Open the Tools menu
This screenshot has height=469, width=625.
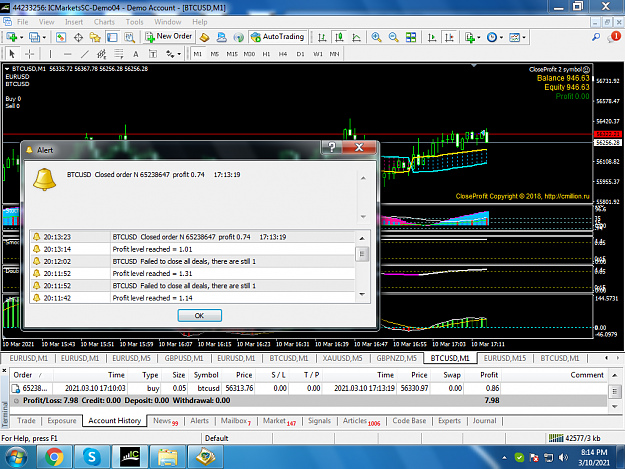[134, 22]
